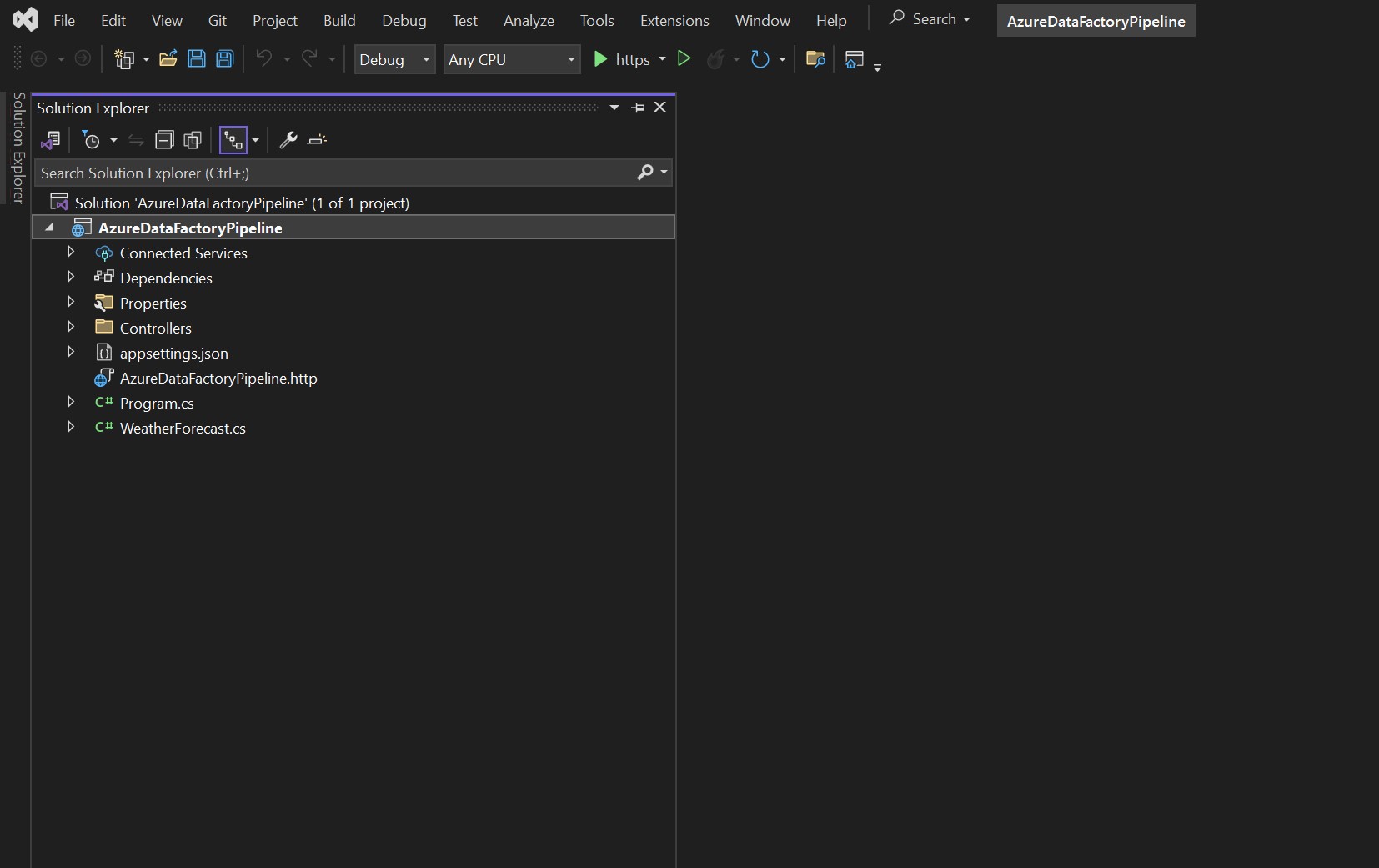
Task: Start debugging with the https button
Action: [x=622, y=59]
